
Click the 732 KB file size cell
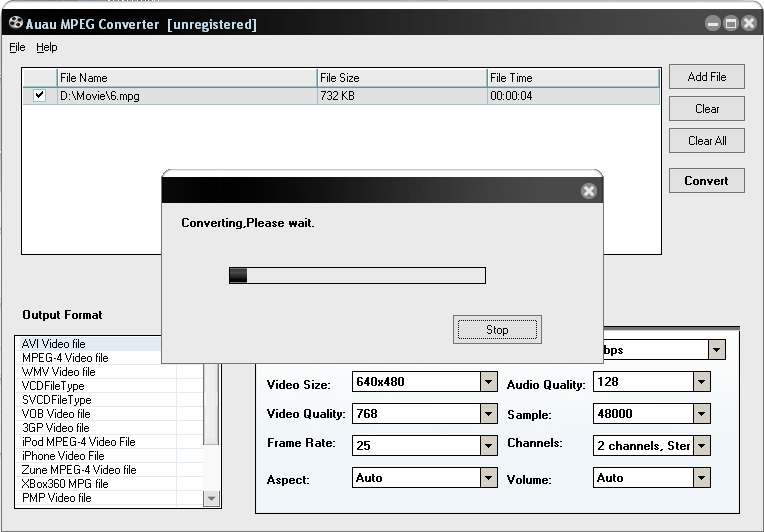click(x=402, y=96)
